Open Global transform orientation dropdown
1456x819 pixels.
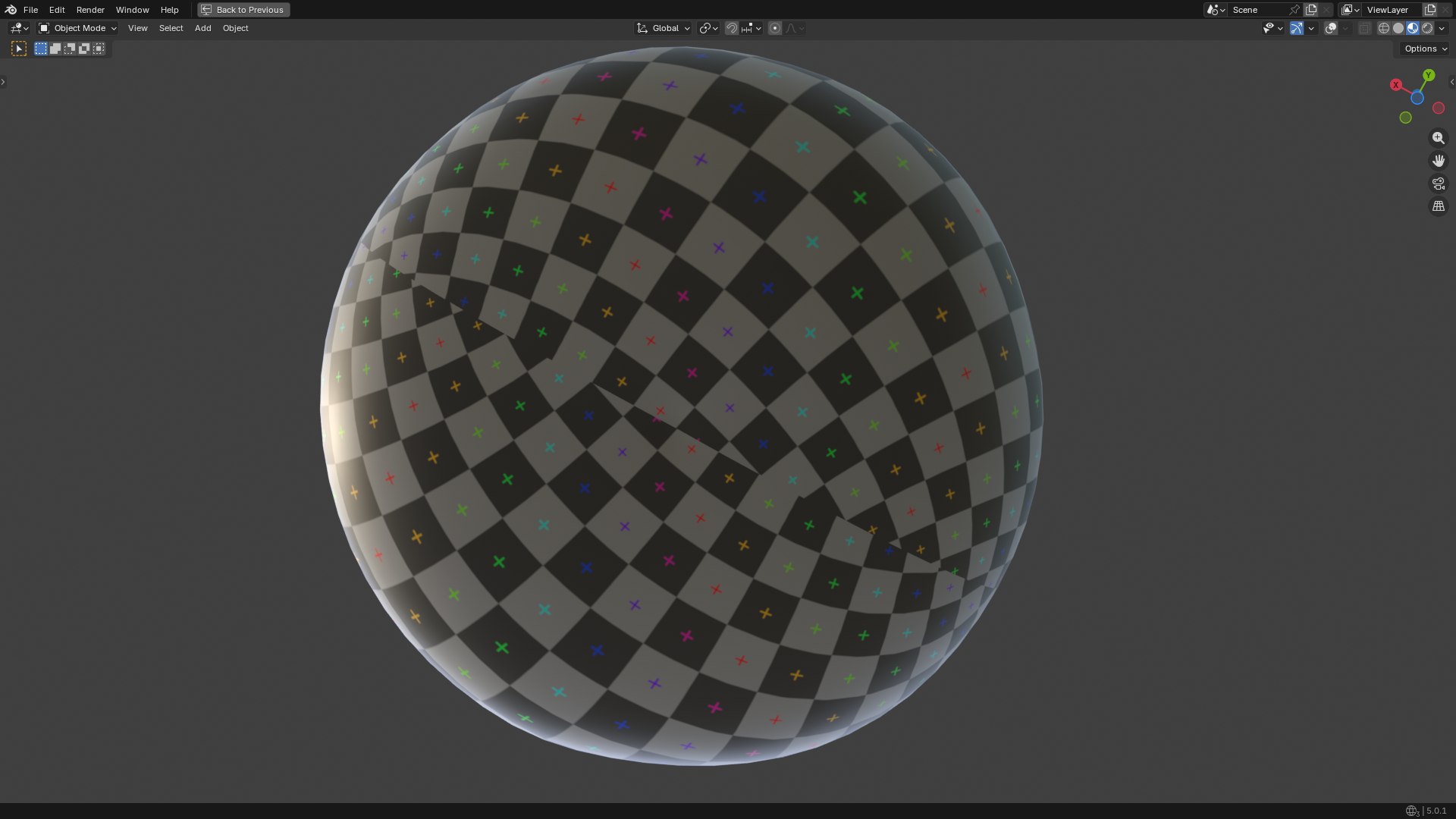pos(664,28)
